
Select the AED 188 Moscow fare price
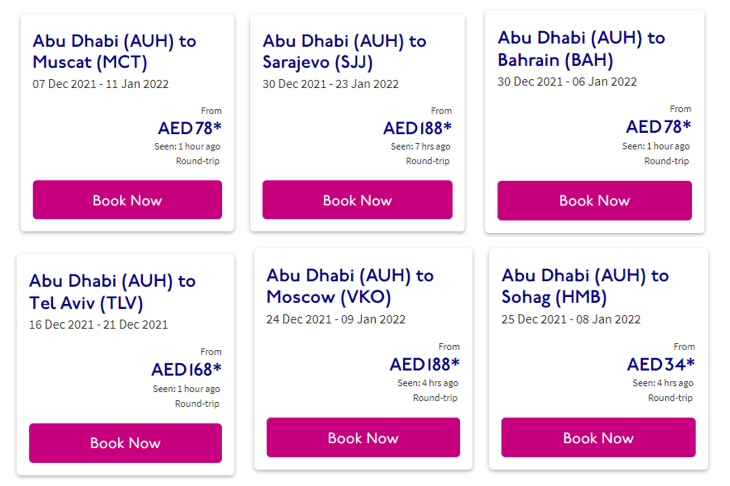click(425, 364)
